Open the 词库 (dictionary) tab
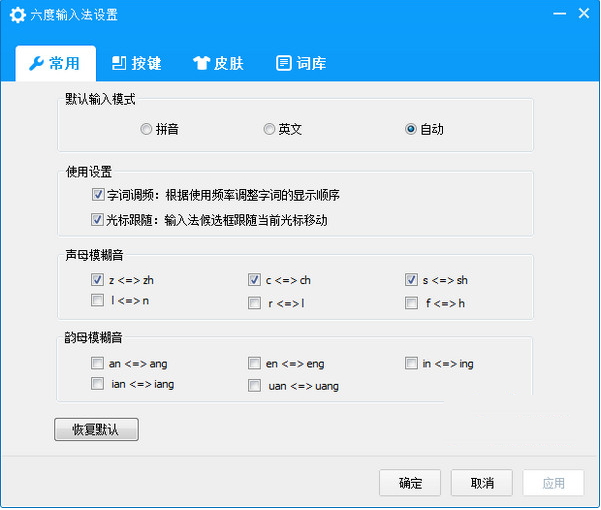The width and height of the screenshot is (601, 510). tap(300, 63)
